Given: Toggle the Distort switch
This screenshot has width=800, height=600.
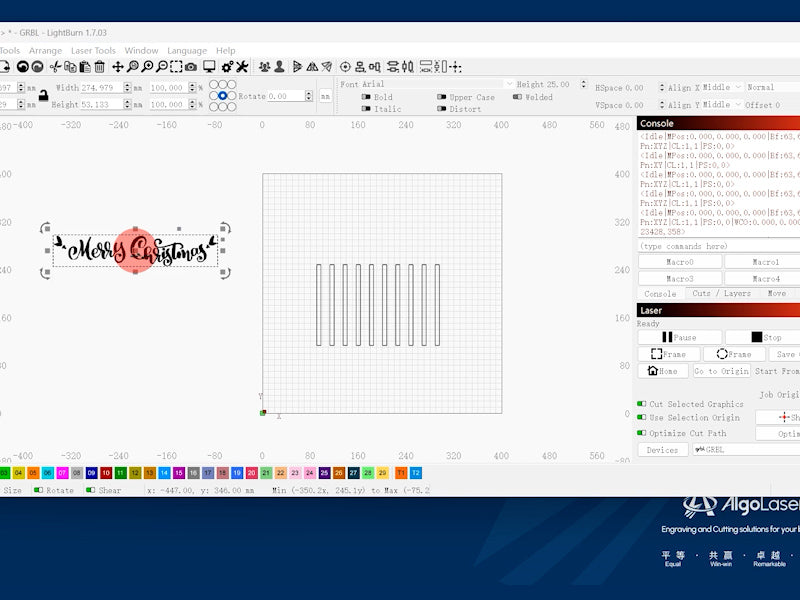Looking at the screenshot, I should [x=441, y=109].
